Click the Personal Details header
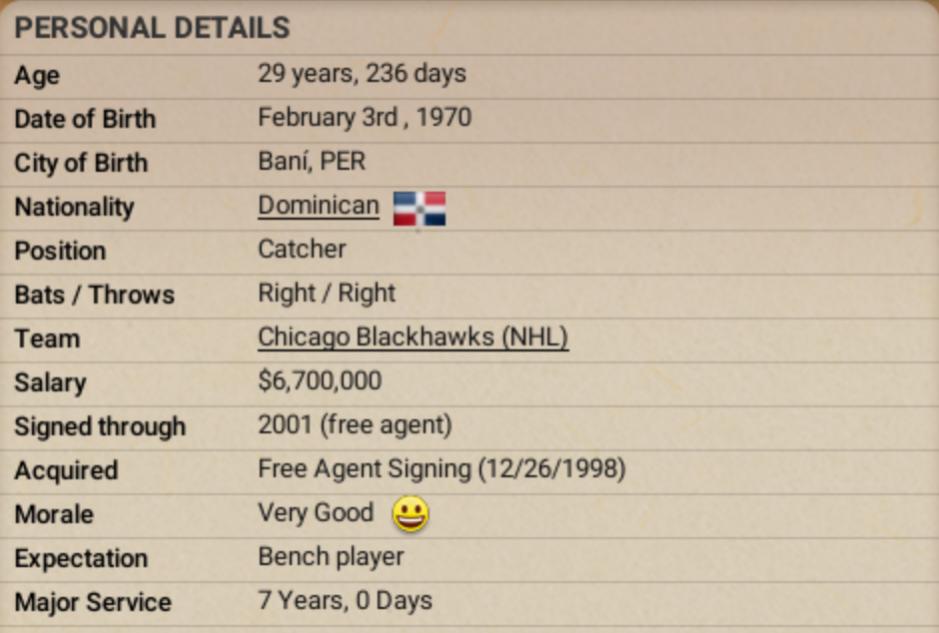 (152, 28)
